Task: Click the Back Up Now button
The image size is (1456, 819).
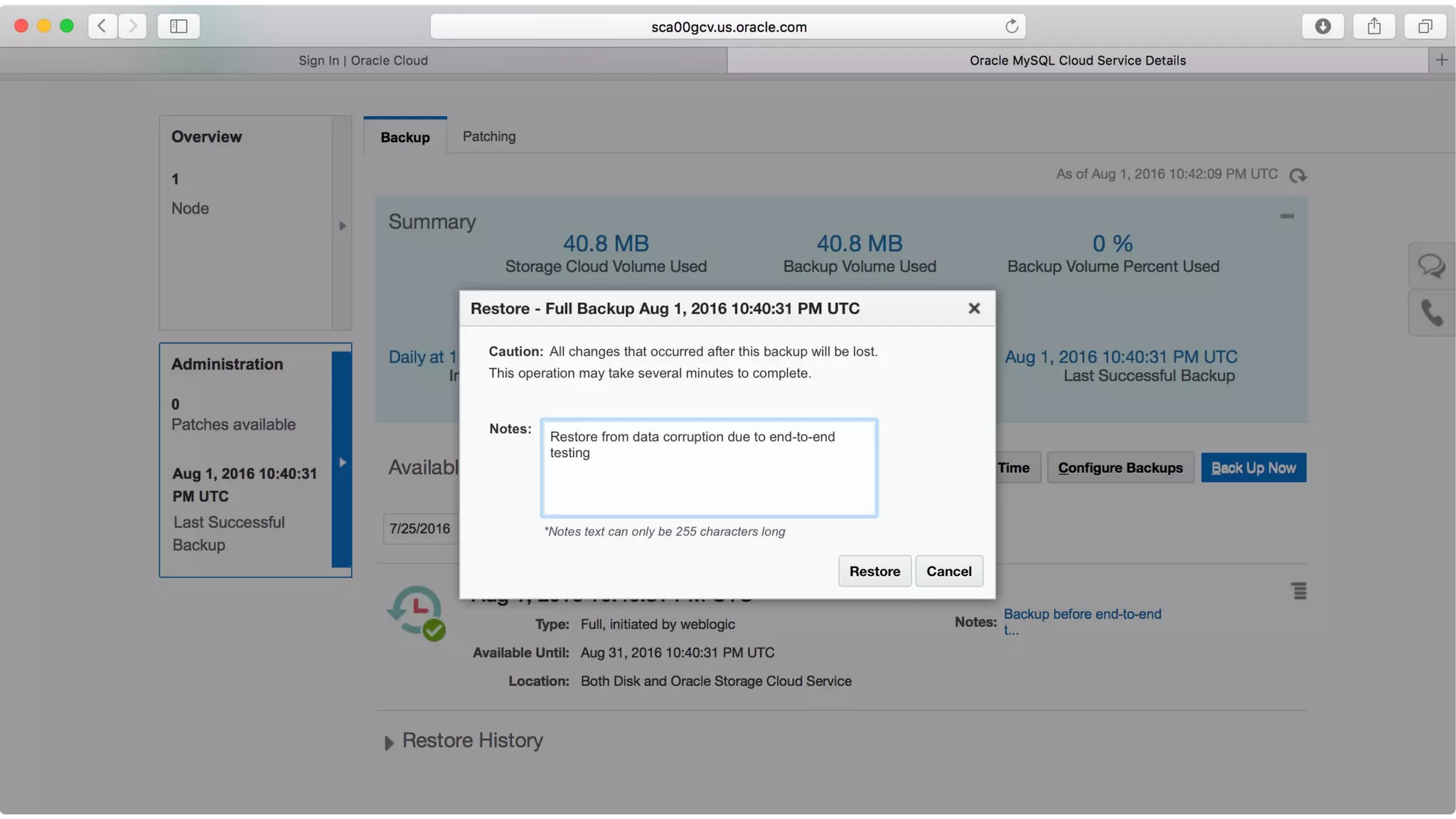Action: tap(1253, 468)
